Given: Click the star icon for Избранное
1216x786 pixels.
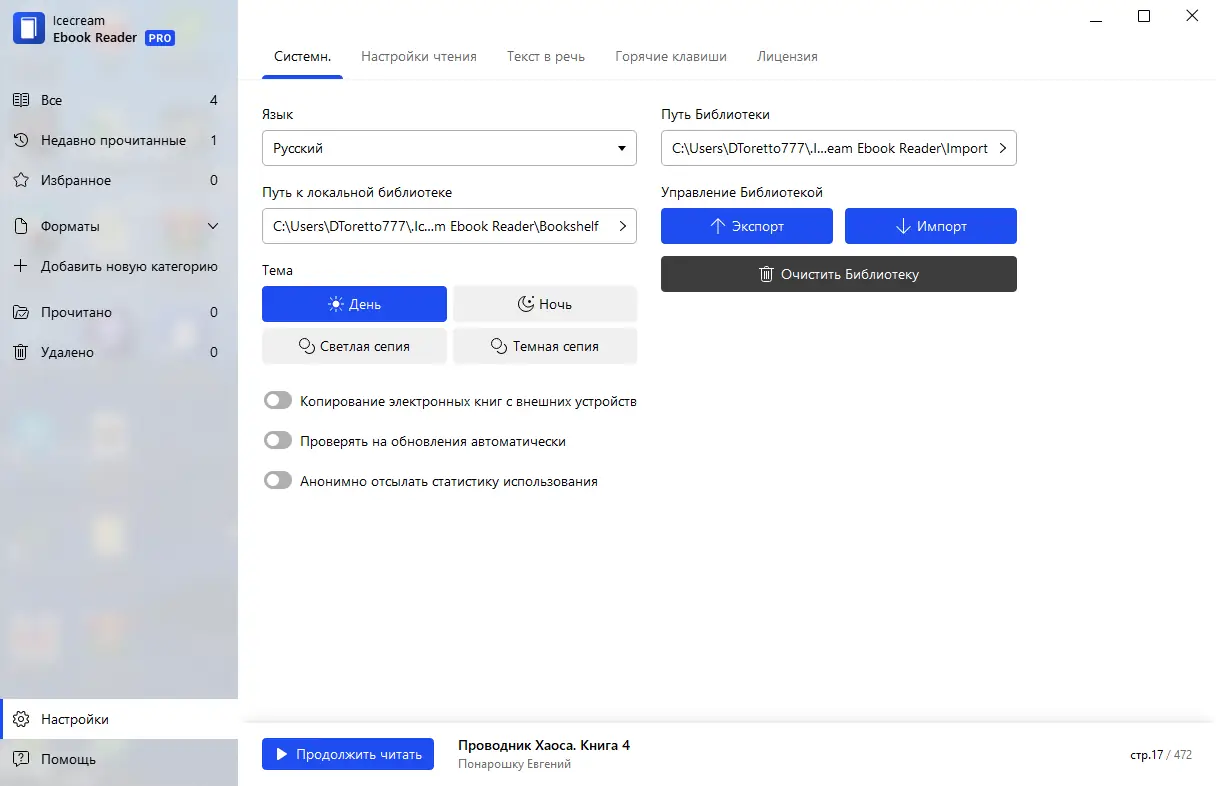Looking at the screenshot, I should [20, 180].
